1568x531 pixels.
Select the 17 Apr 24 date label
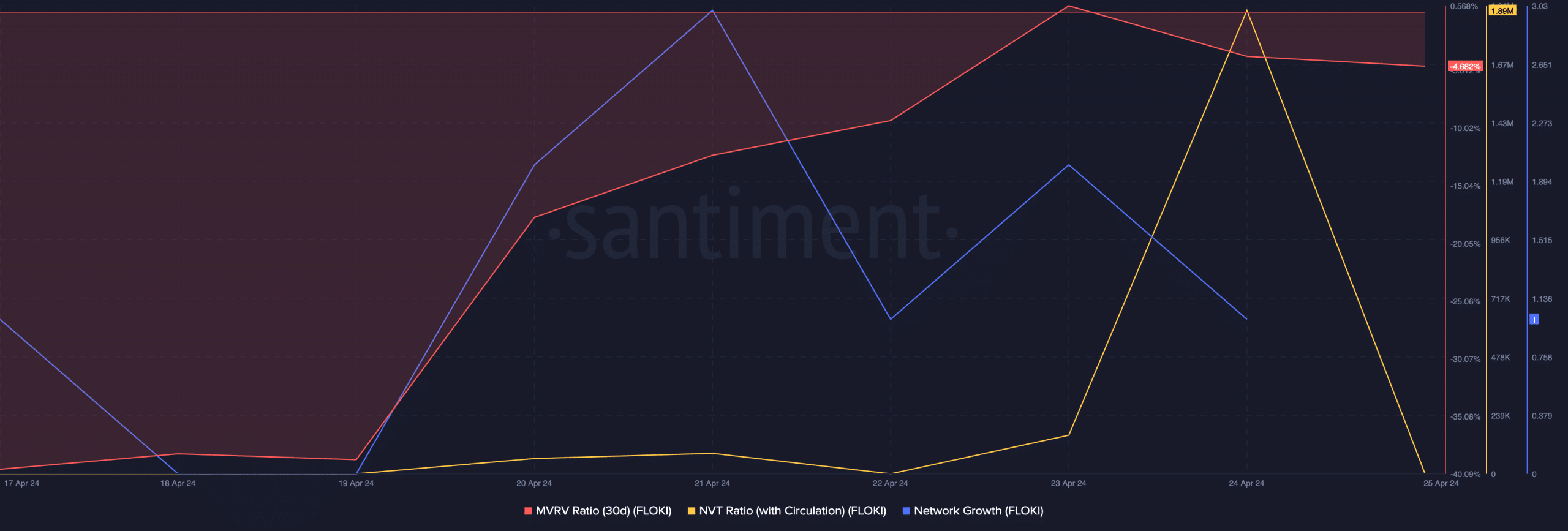click(21, 483)
